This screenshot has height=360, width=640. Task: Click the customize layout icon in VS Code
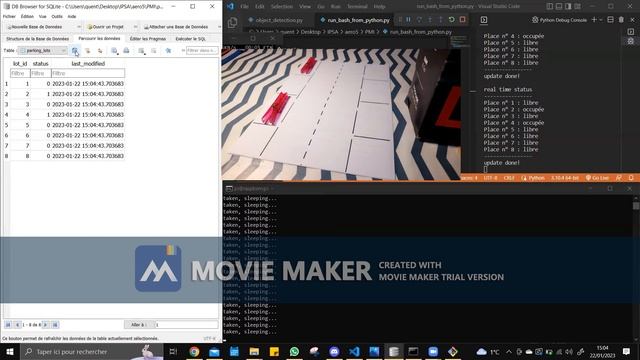(x=578, y=7)
